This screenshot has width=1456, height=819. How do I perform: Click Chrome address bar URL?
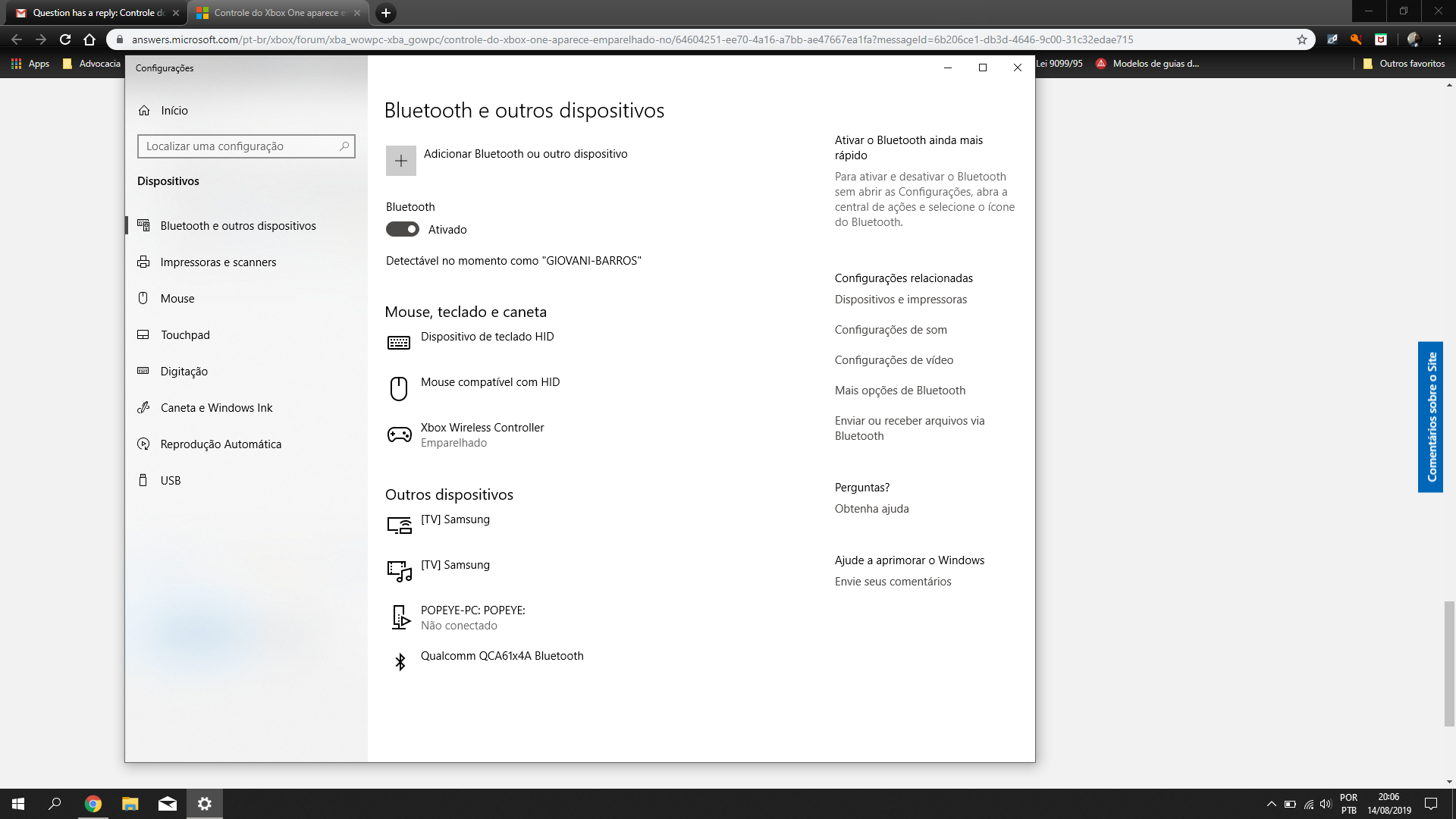(x=632, y=39)
